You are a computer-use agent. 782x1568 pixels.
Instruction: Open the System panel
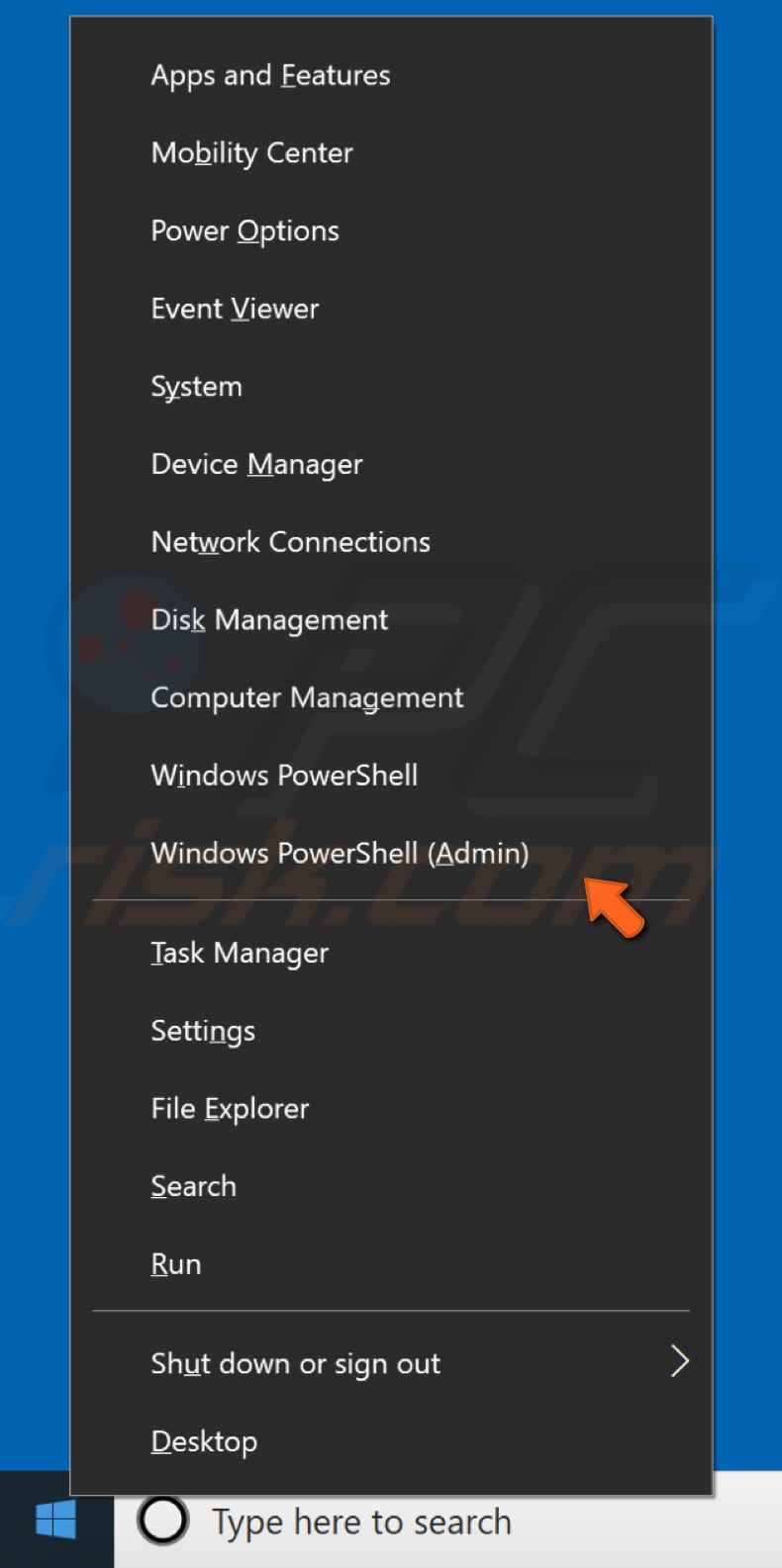tap(196, 386)
